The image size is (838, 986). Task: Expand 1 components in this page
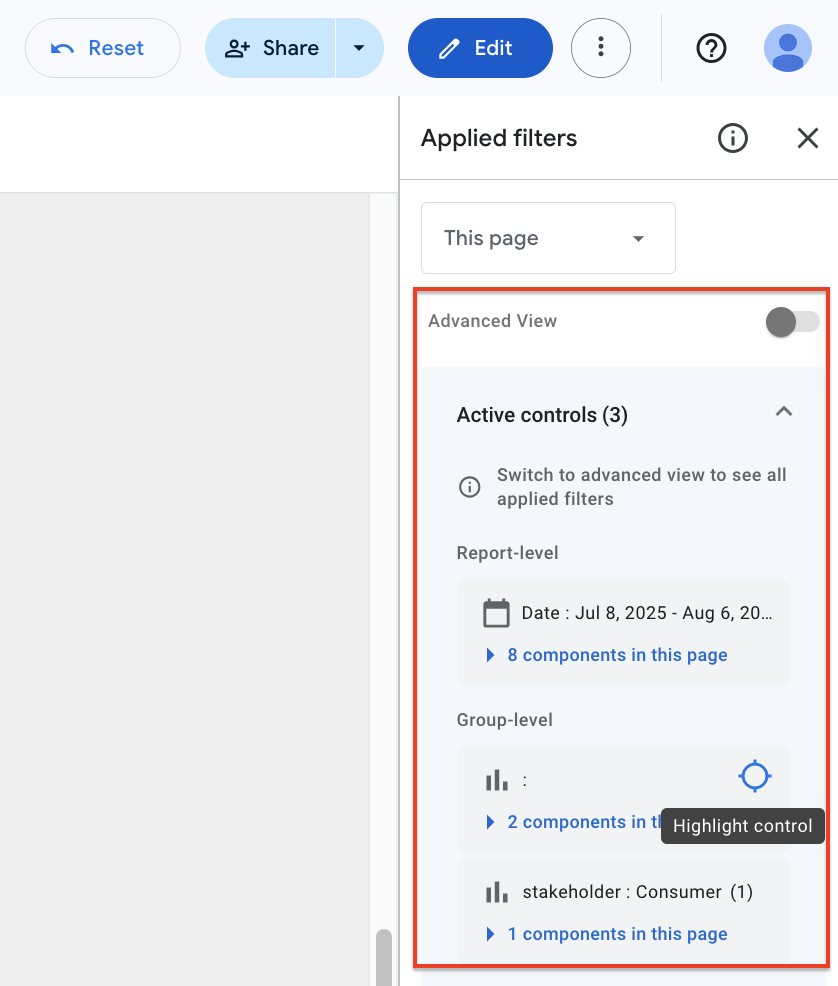pyautogui.click(x=607, y=934)
